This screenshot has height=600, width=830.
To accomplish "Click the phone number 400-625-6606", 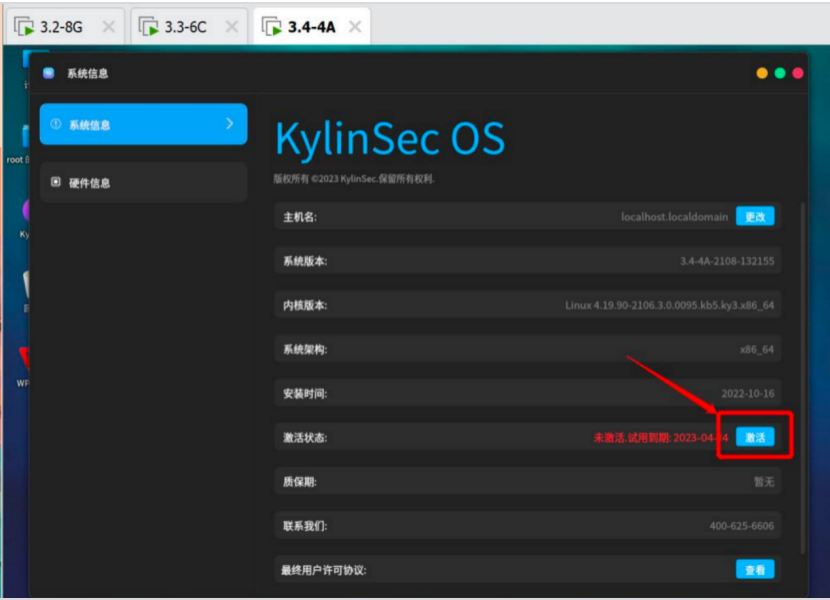I will 742,526.
